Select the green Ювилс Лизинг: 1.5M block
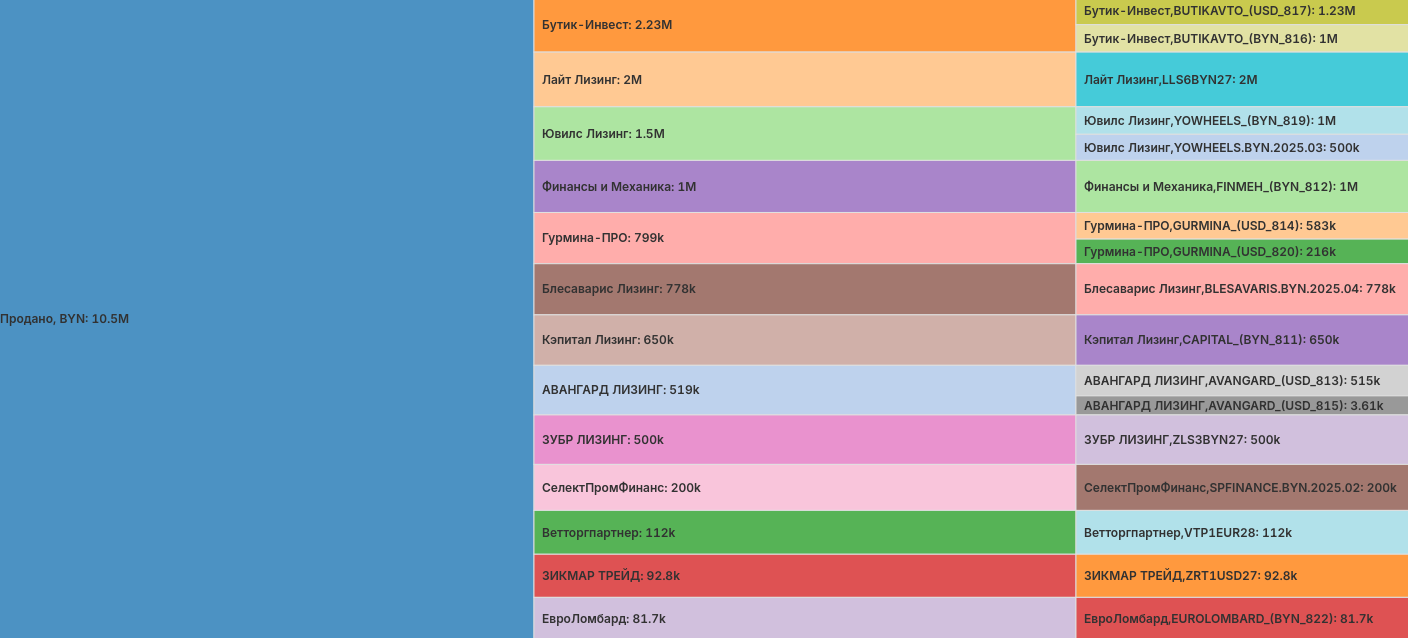The width and height of the screenshot is (1408, 638). [x=804, y=133]
